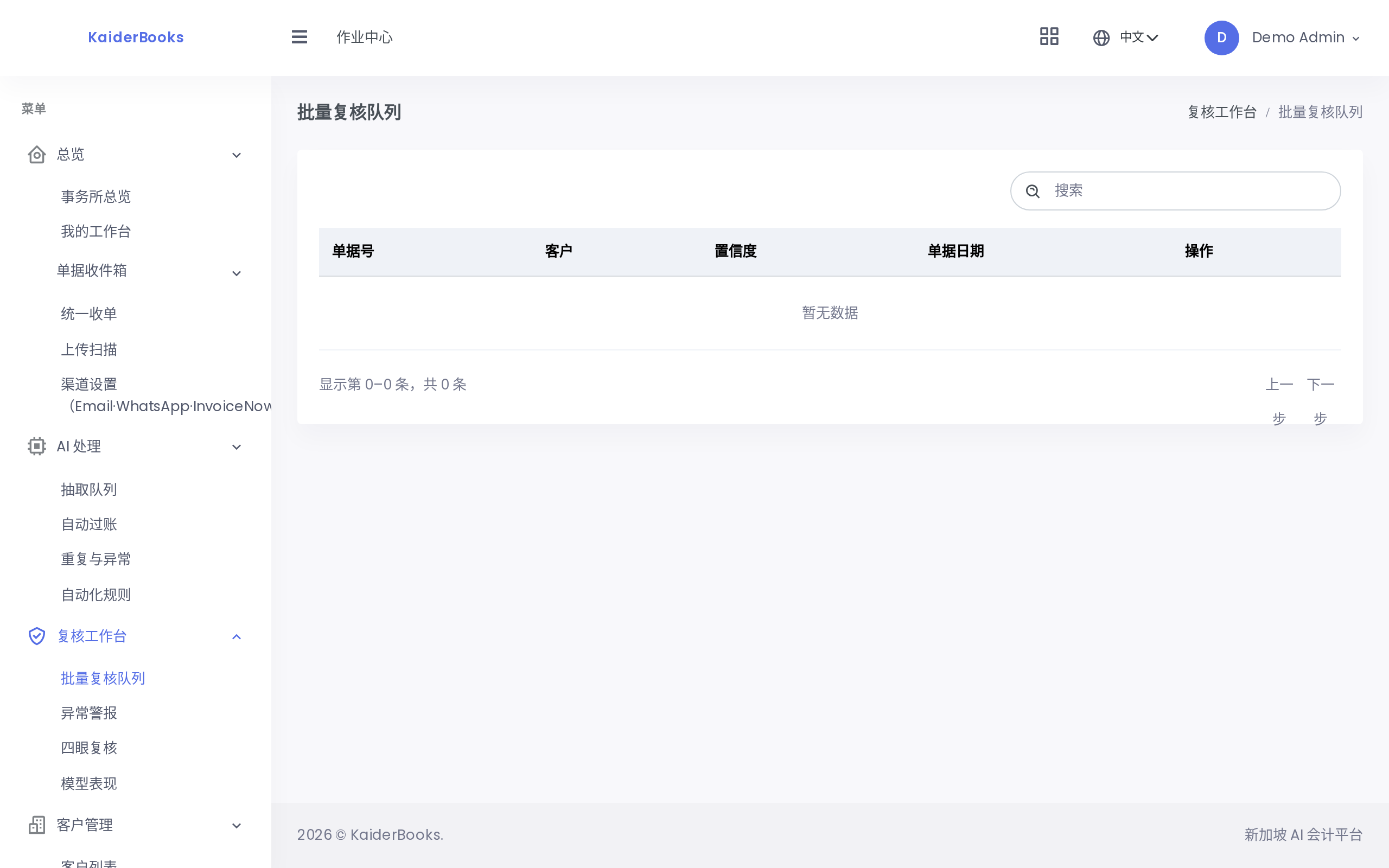Open 我的工作台 menu item

(96, 231)
